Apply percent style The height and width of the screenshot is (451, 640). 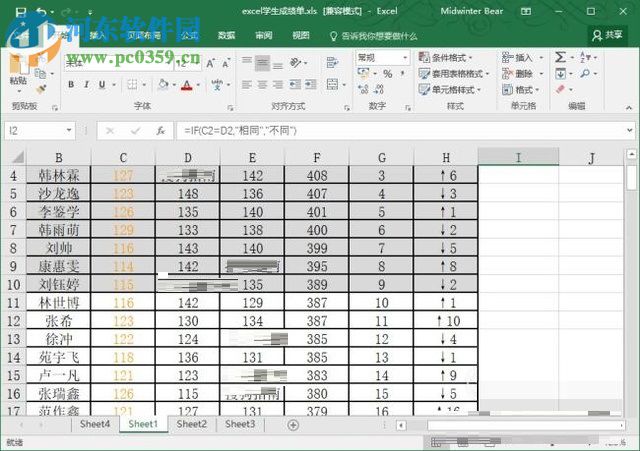tap(387, 74)
